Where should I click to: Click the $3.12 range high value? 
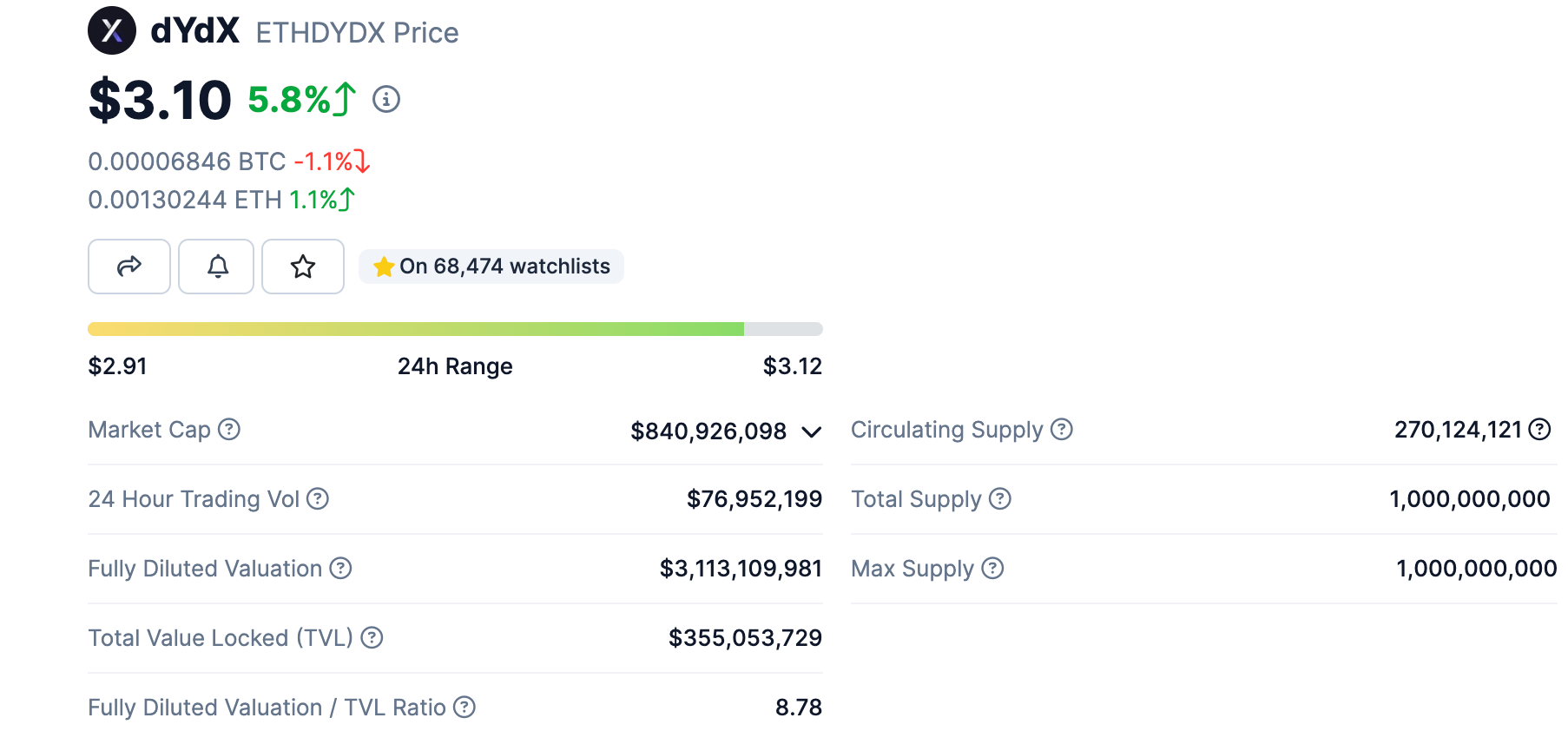click(x=793, y=366)
